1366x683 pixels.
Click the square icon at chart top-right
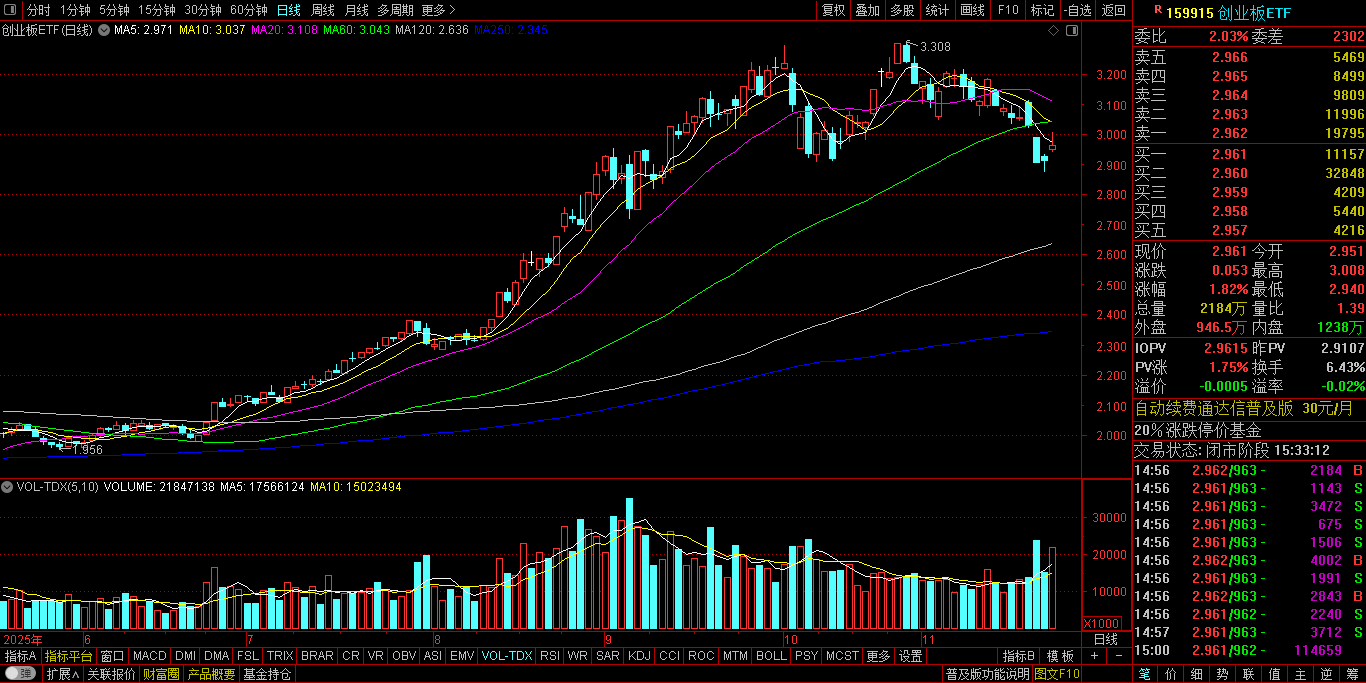point(1072,31)
